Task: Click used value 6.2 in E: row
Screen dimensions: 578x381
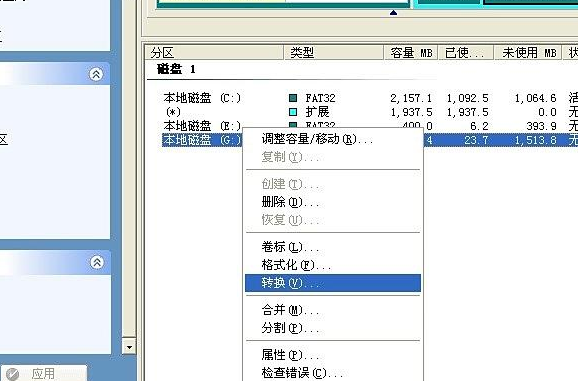Action: [x=479, y=126]
